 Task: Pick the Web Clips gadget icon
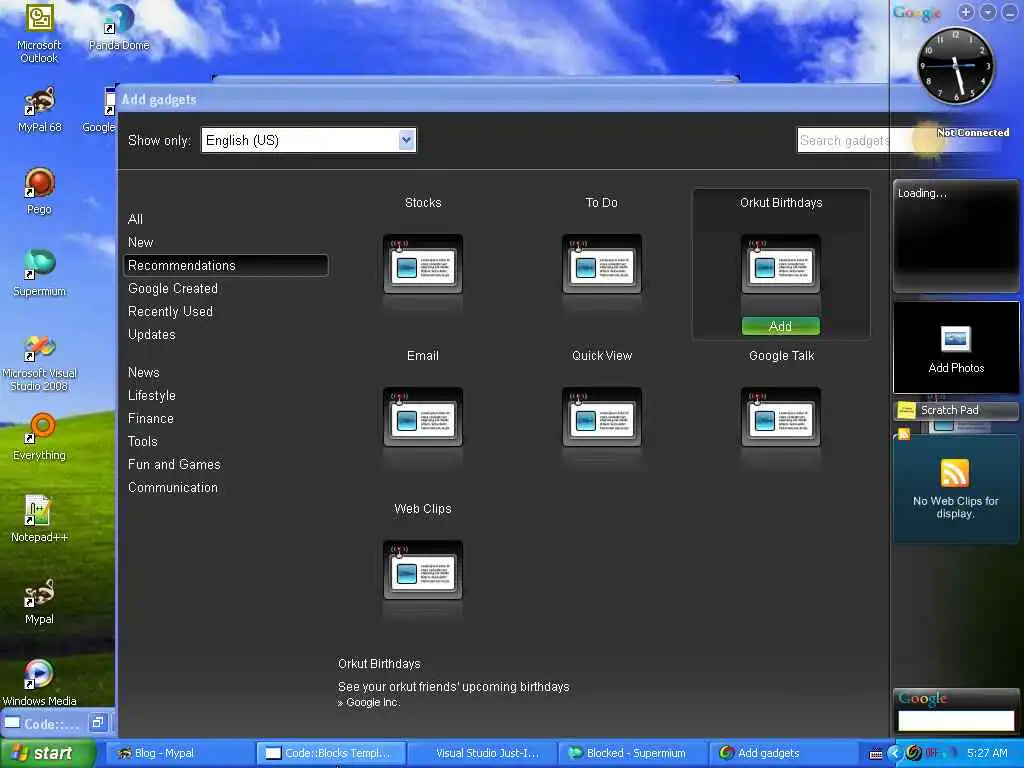pos(423,569)
